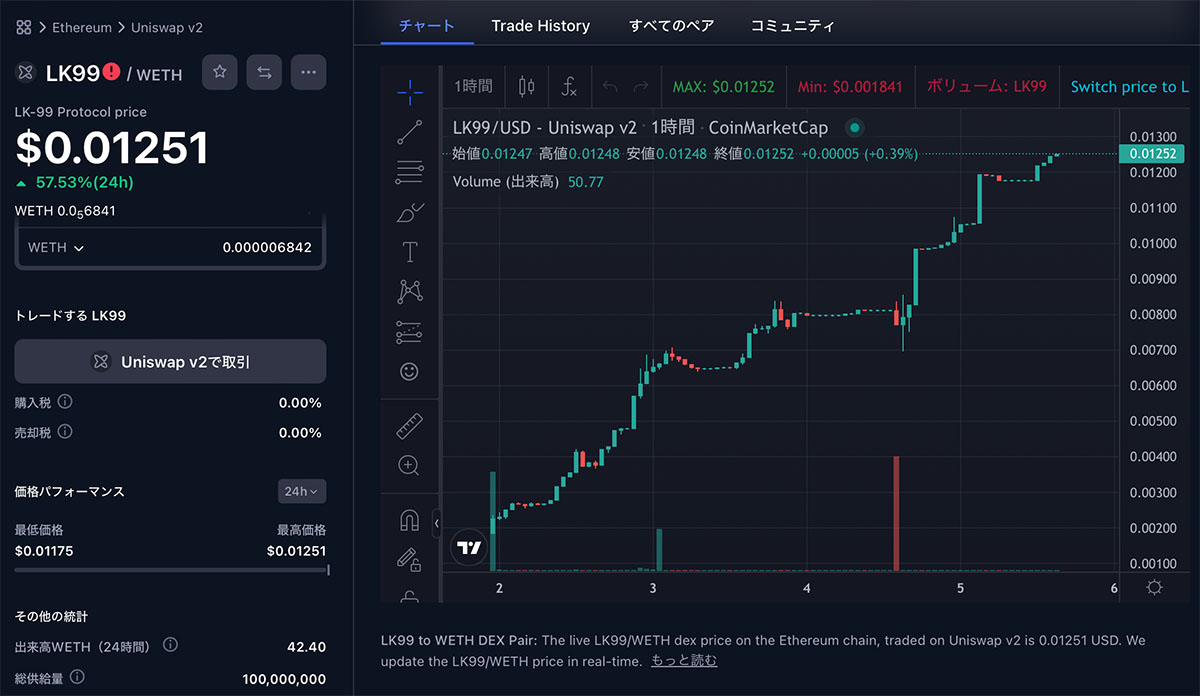
Task: Select the text annotation tool
Action: click(x=409, y=252)
